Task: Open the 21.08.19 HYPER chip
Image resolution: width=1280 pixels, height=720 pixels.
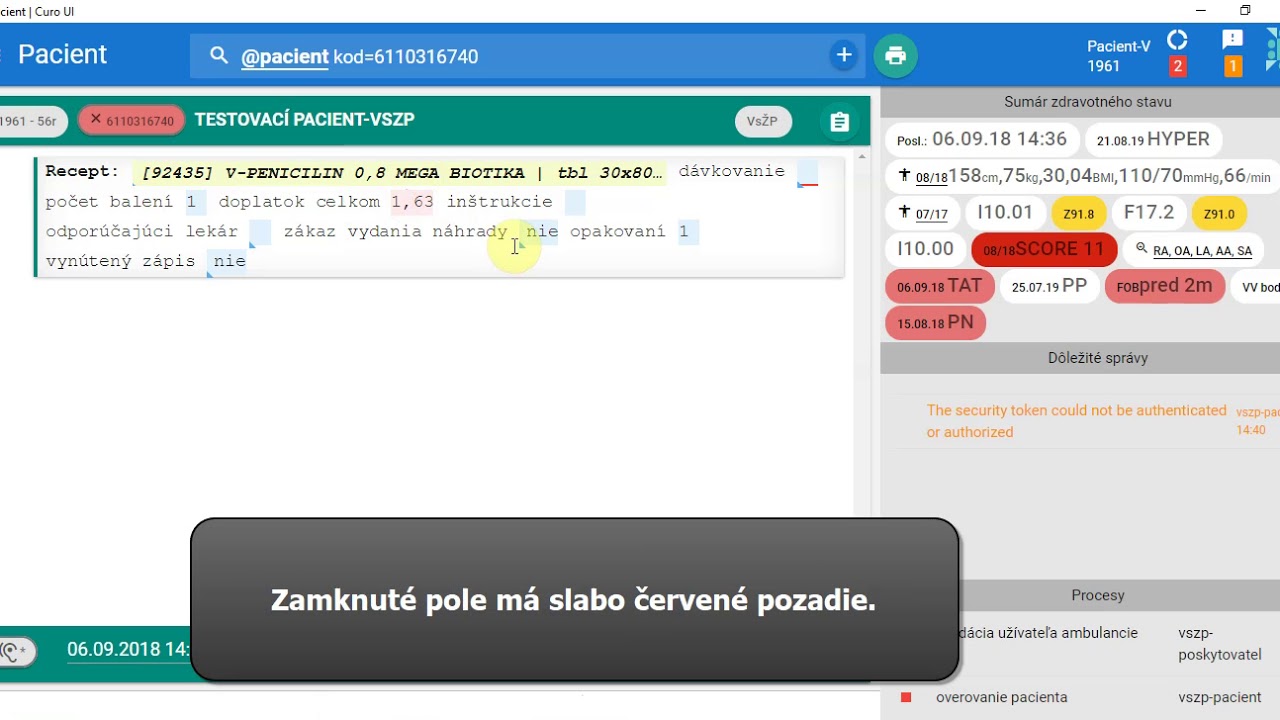Action: pyautogui.click(x=1152, y=140)
